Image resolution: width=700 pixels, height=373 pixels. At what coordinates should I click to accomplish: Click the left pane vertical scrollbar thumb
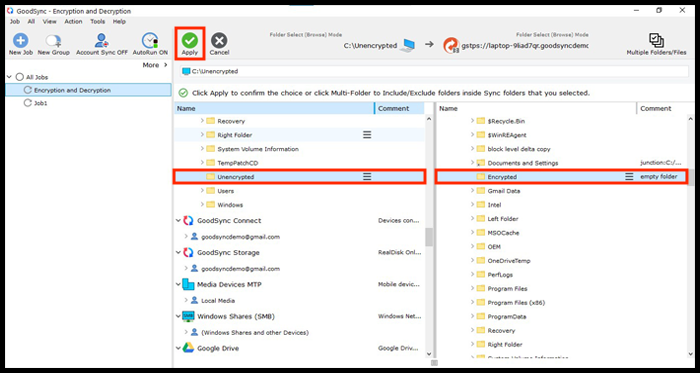(429, 237)
